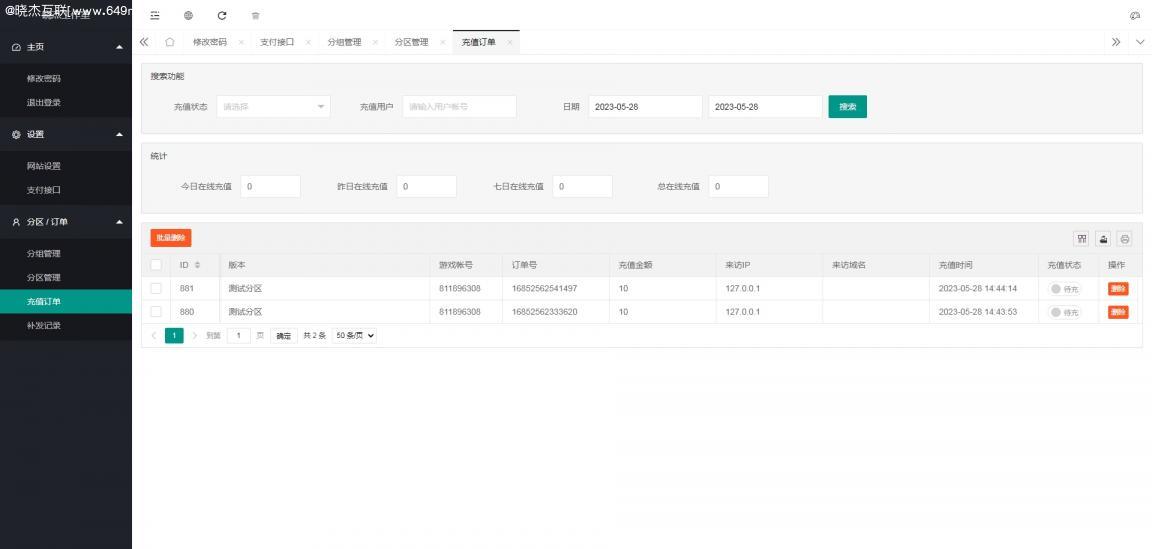
Task: Open the tab options chevron menu
Action: pos(1140,42)
